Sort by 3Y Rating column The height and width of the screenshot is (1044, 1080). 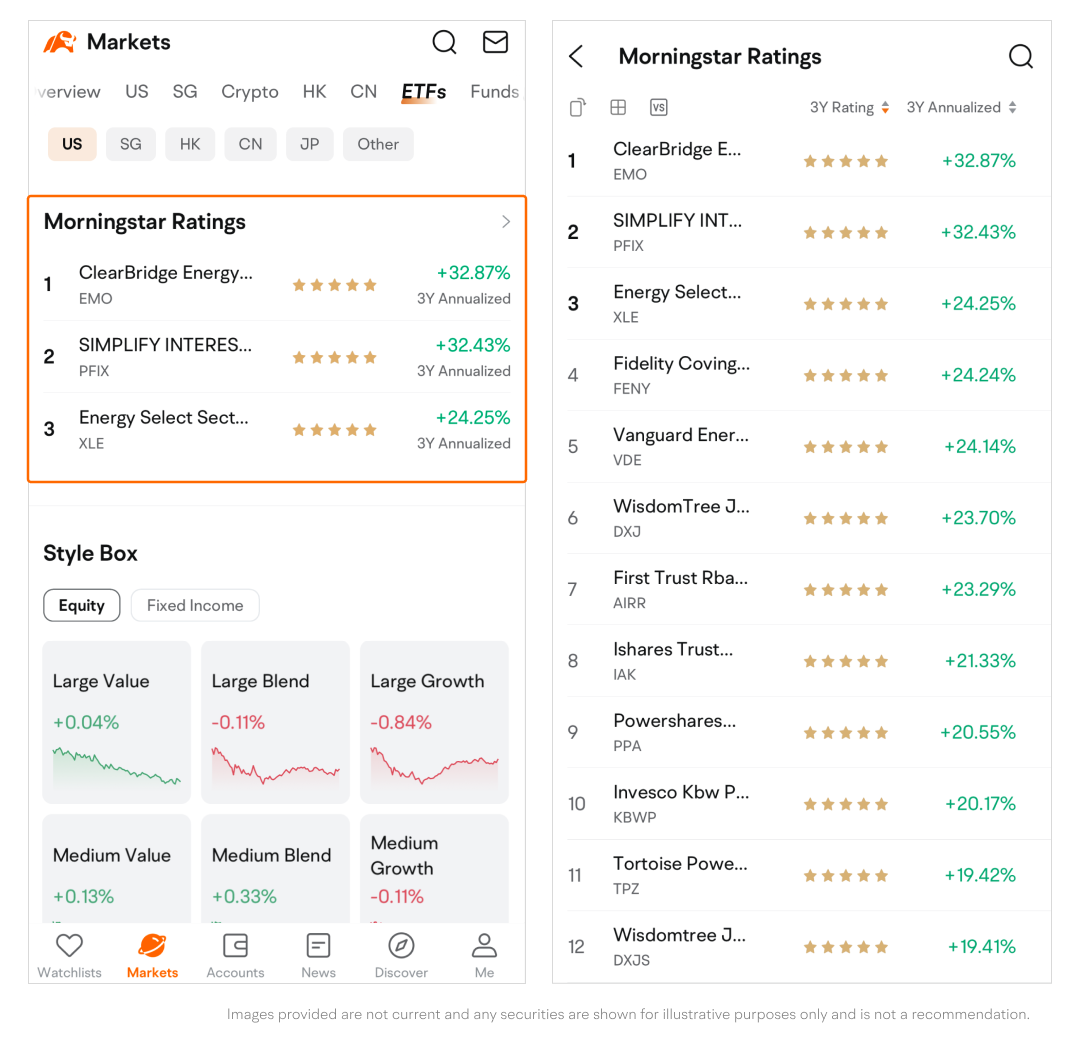[849, 108]
